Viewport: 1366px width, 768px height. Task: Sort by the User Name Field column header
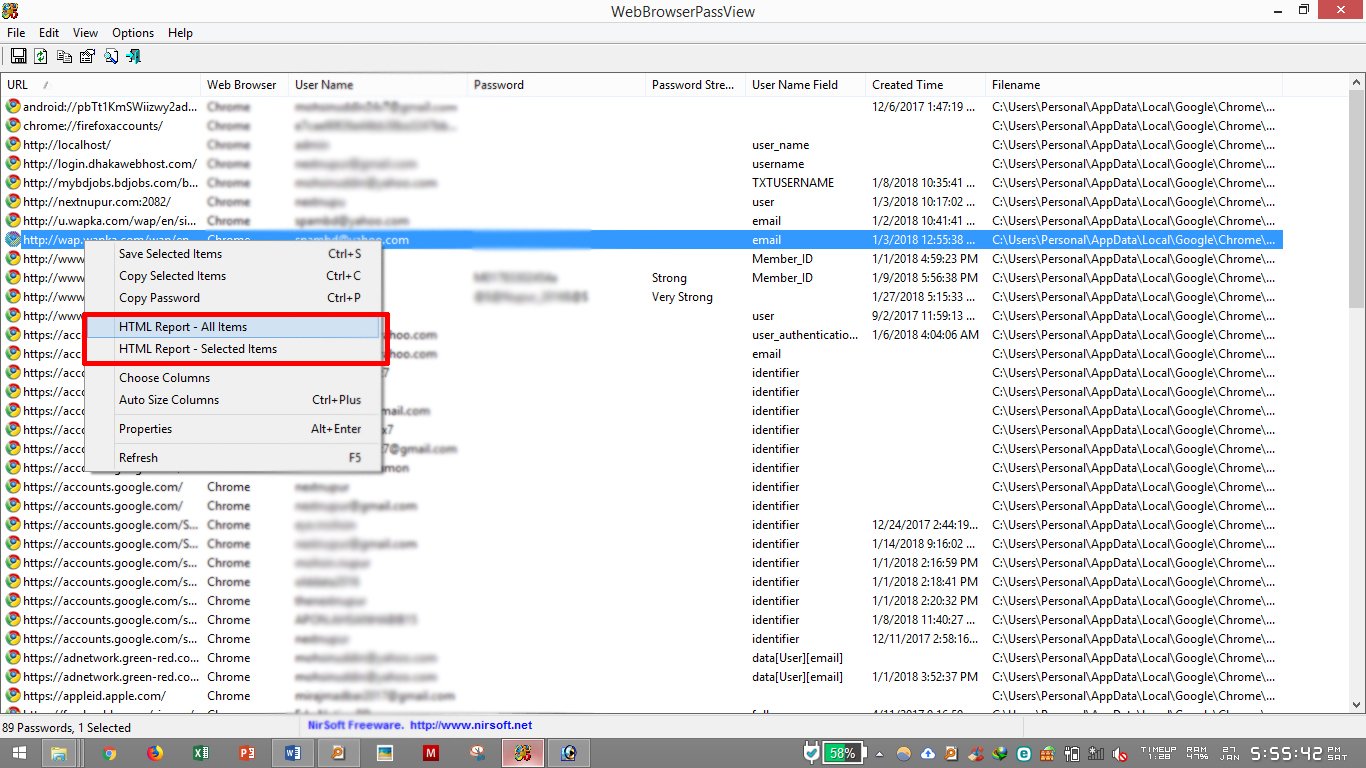coord(806,85)
